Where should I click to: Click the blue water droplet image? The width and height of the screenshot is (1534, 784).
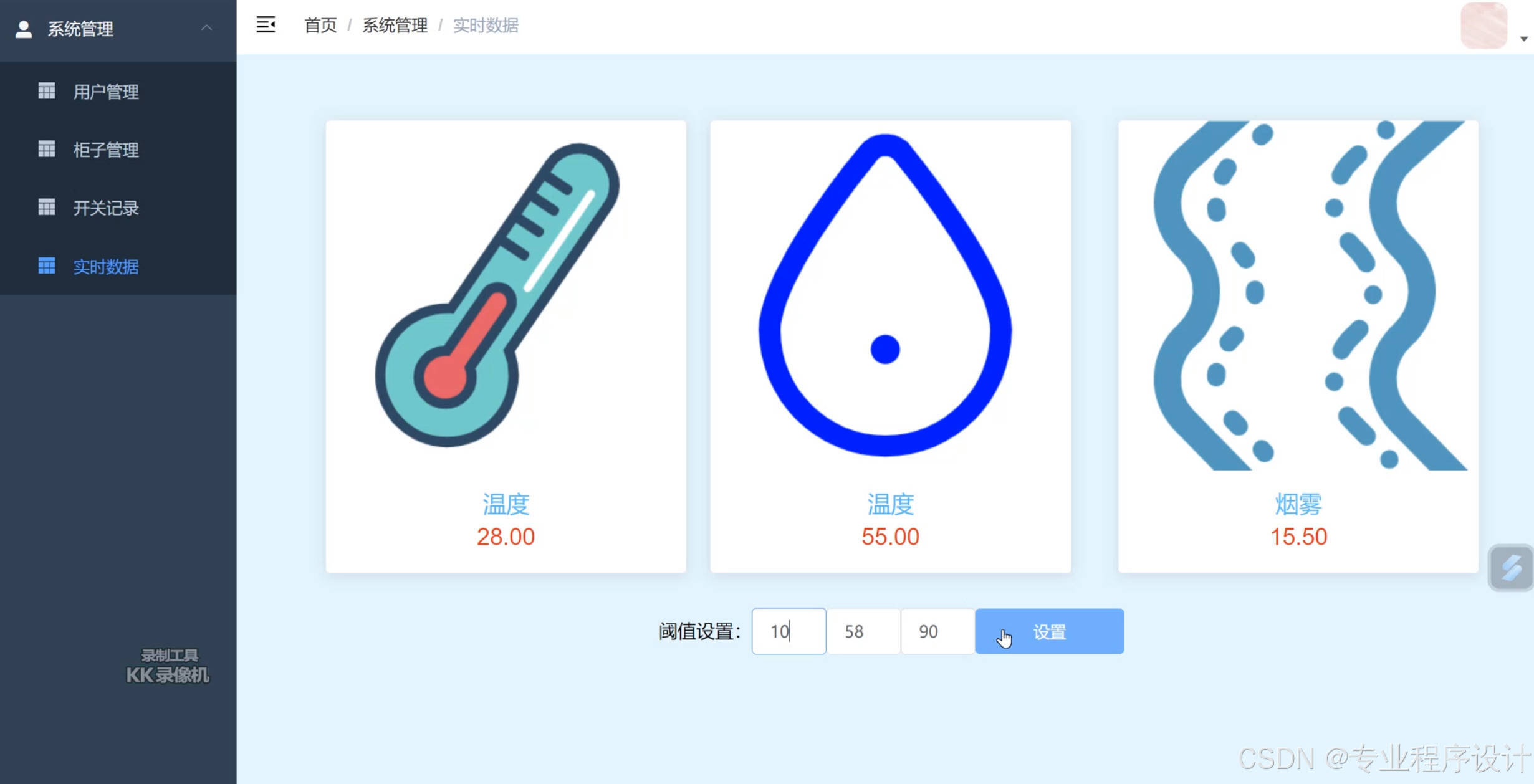(x=885, y=295)
